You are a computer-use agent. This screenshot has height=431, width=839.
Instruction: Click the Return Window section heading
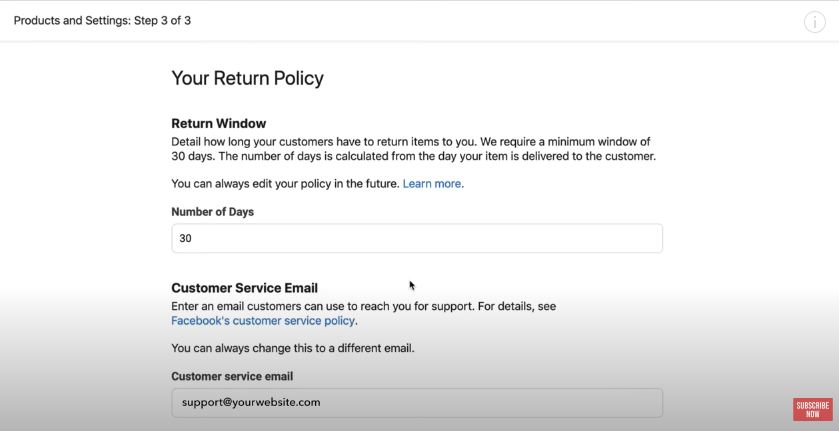click(x=218, y=124)
